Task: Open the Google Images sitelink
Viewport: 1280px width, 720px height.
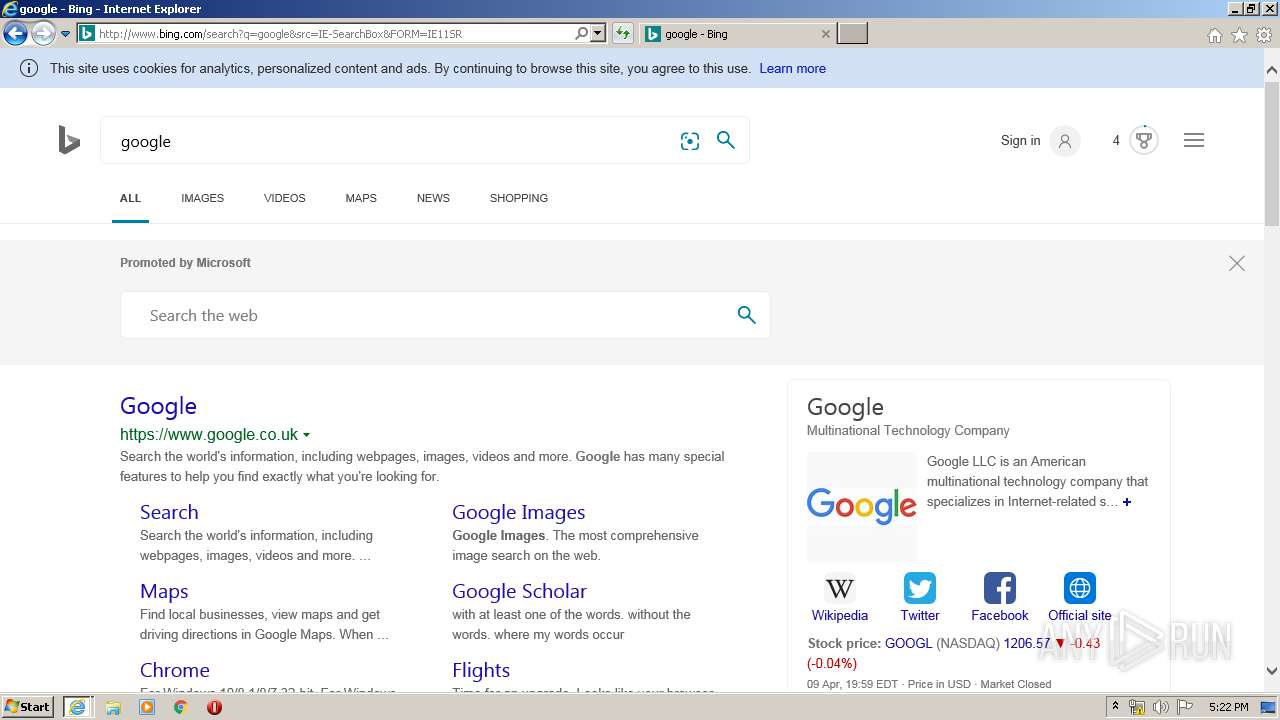Action: click(518, 512)
